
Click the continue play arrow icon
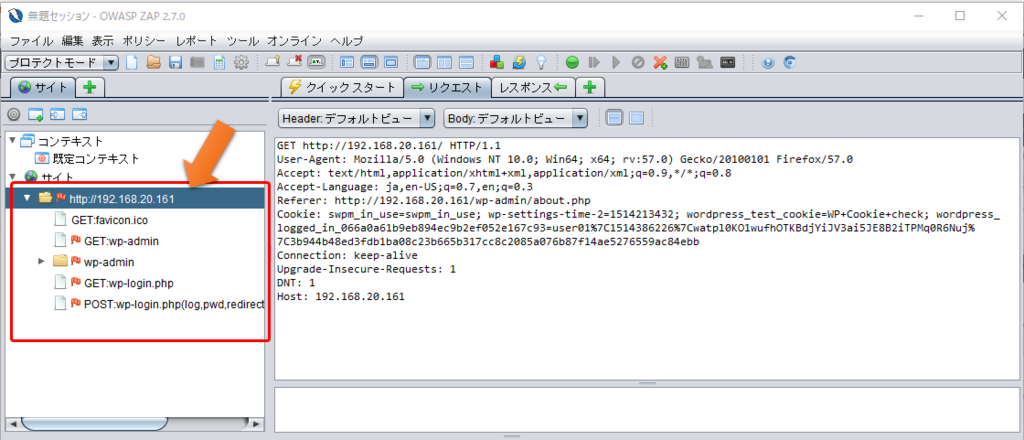pos(615,63)
